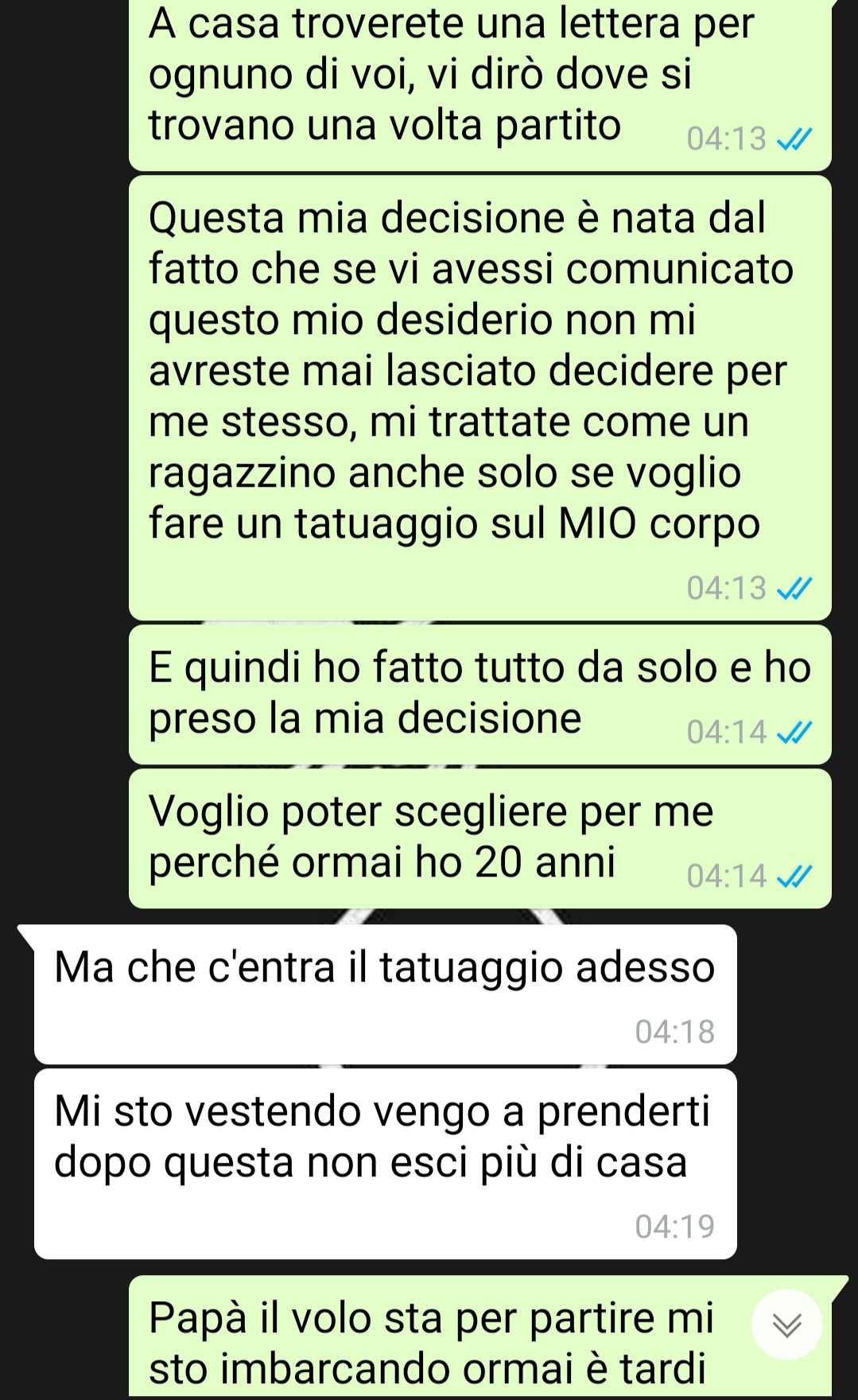Click read ticks on 'Voglio poter scegliere' message
The image size is (858, 1400).
tap(794, 877)
